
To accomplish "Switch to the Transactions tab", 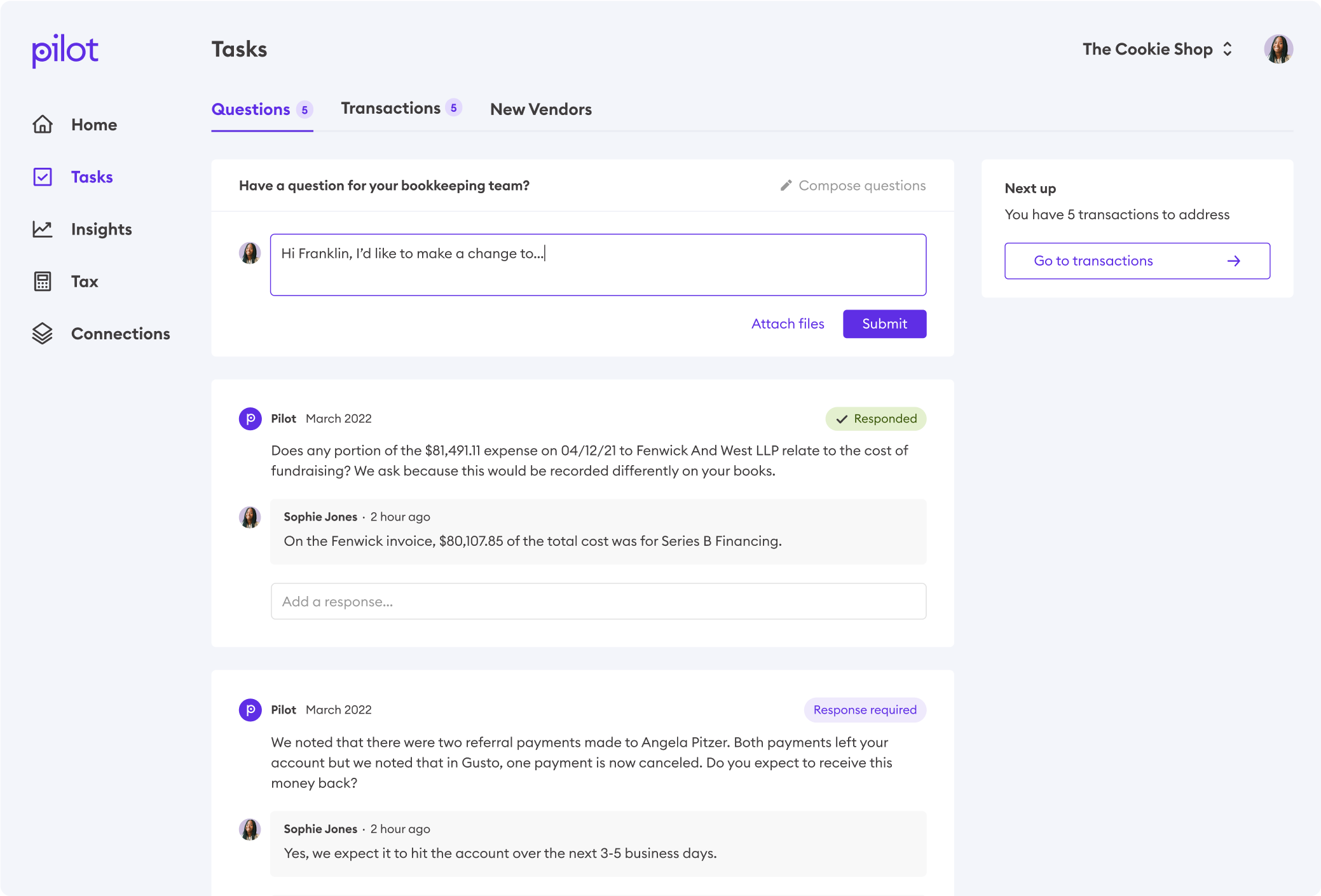I will pyautogui.click(x=400, y=108).
